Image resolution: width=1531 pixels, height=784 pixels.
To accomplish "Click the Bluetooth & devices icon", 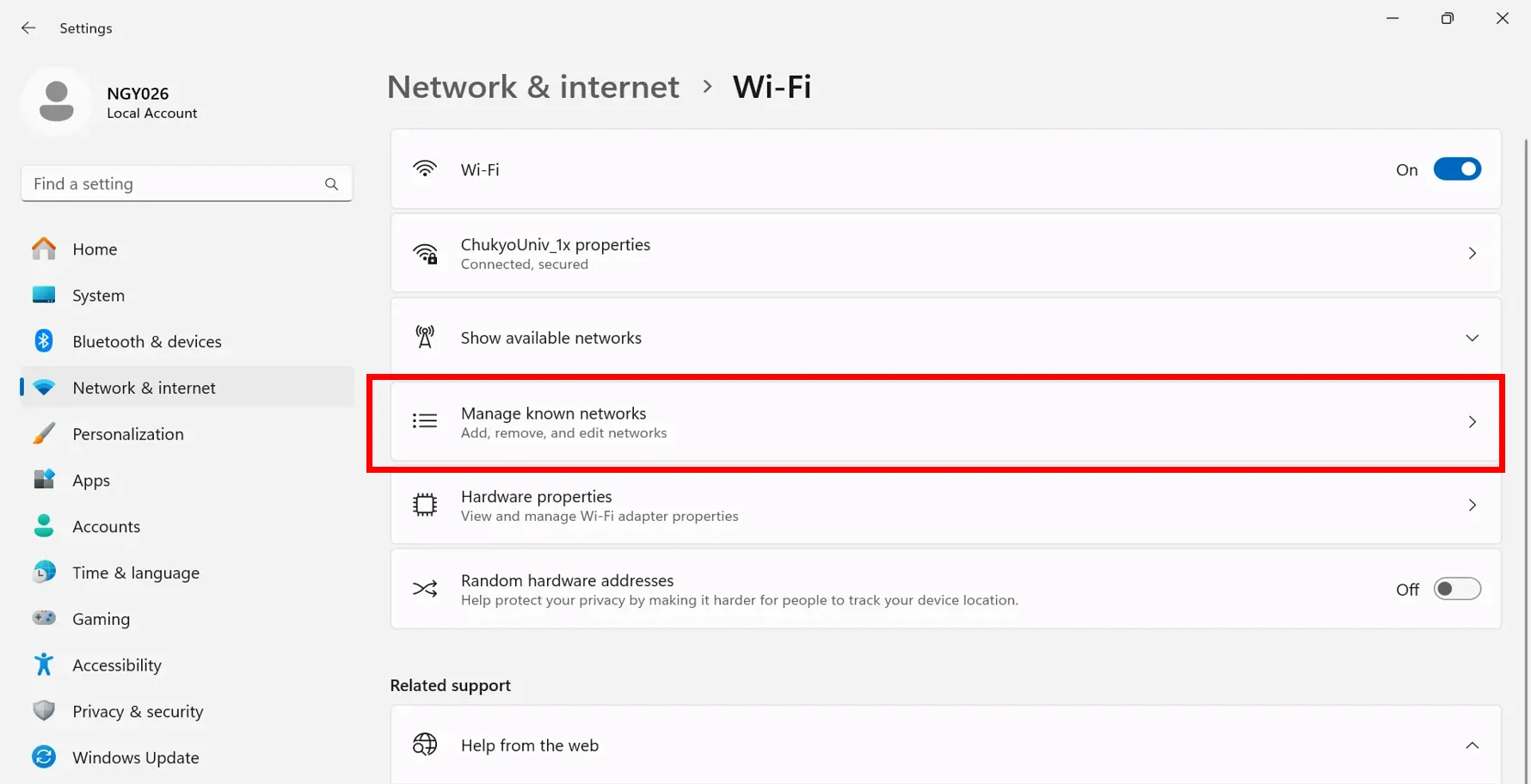I will (44, 341).
